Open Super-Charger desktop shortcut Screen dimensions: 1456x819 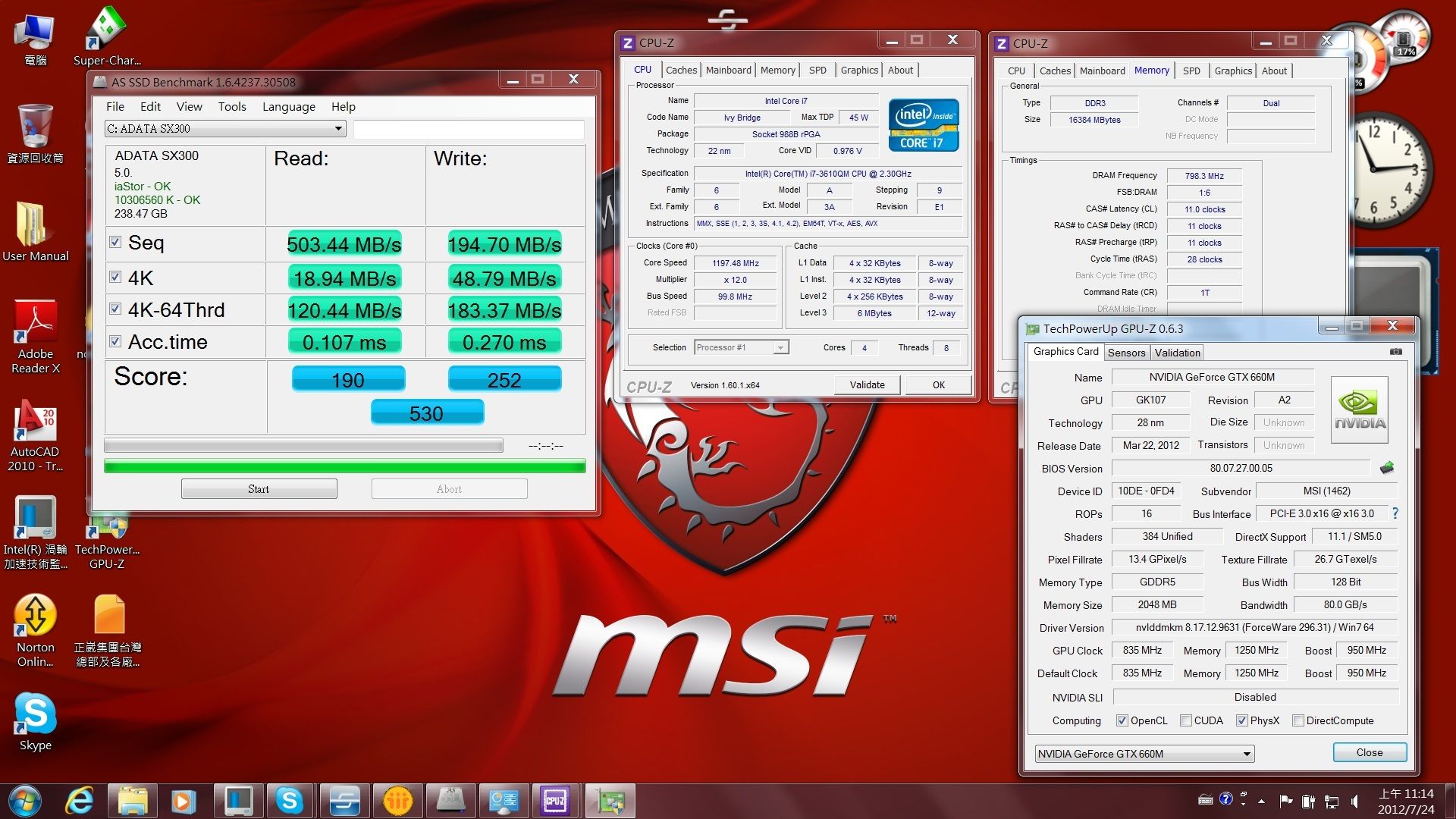click(107, 36)
